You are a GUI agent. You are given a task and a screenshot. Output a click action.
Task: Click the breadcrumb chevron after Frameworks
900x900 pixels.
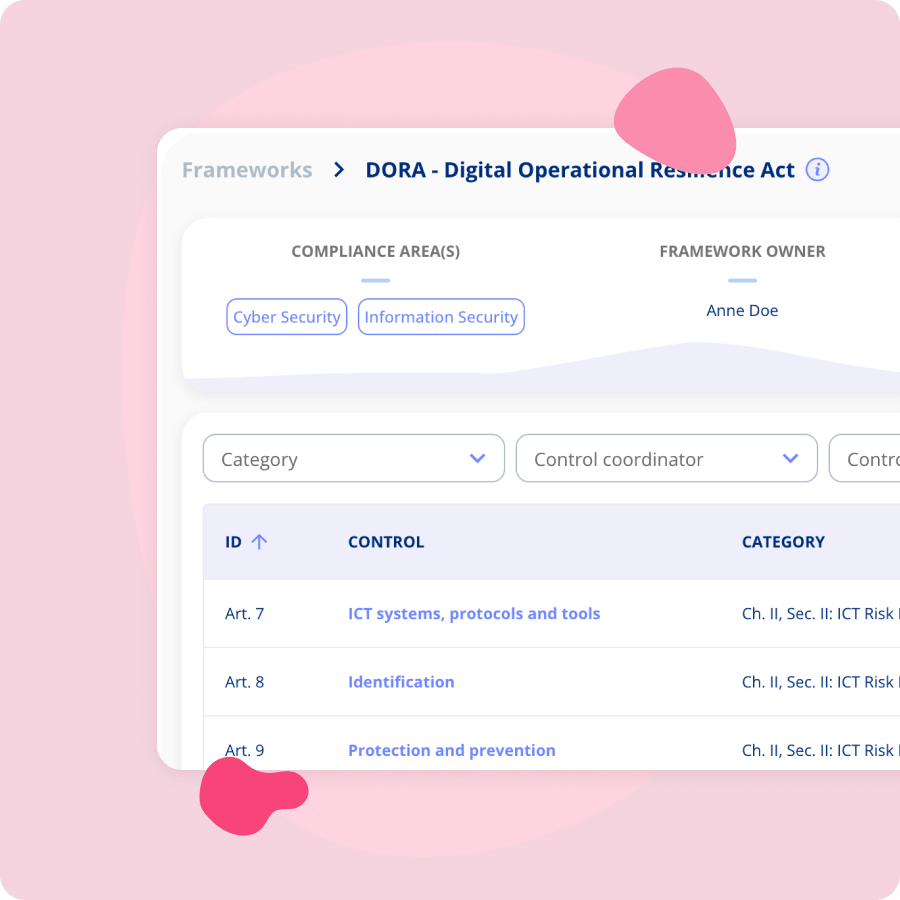coord(339,170)
